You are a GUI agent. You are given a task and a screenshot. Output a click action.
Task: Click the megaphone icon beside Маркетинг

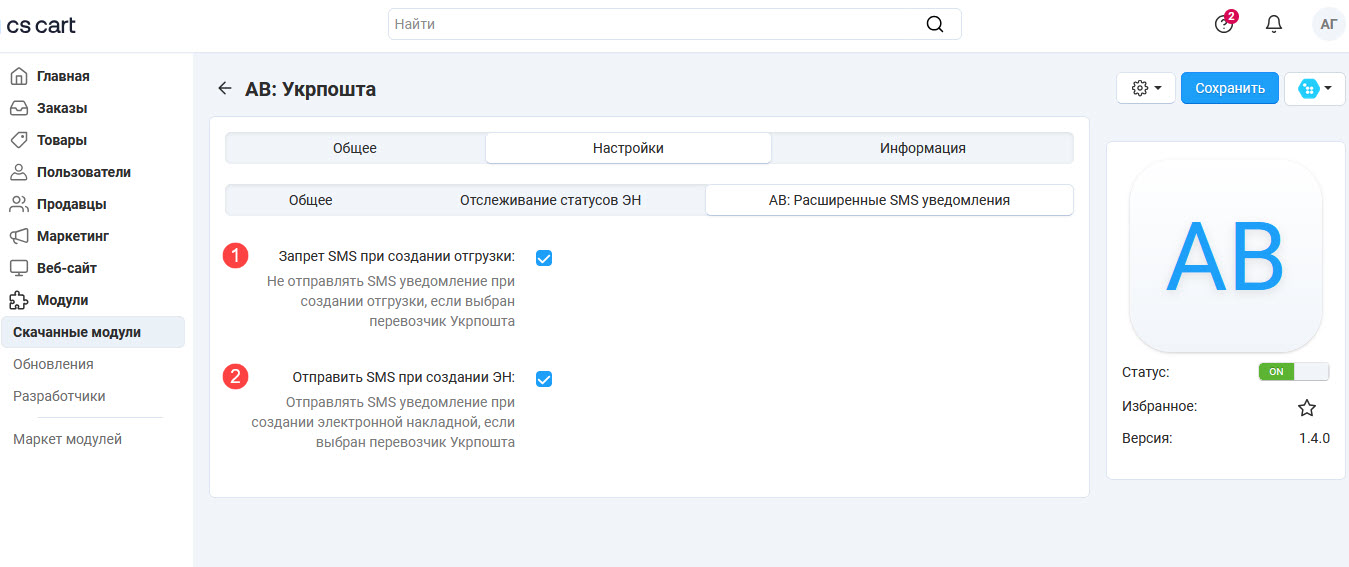click(18, 236)
